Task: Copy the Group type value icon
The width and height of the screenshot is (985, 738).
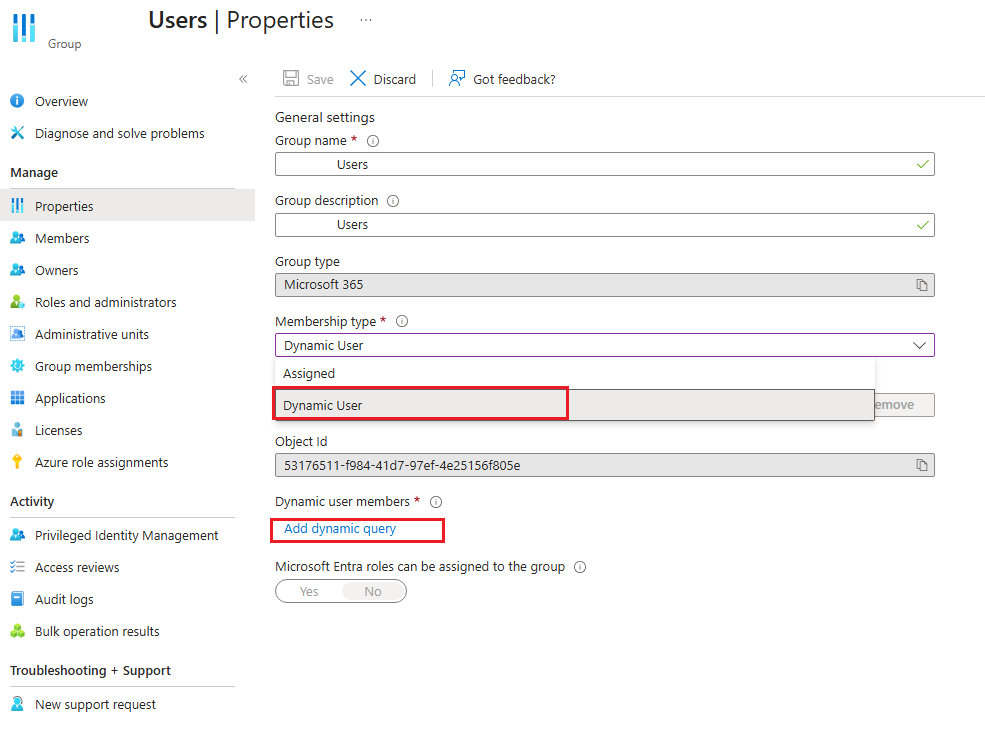Action: [x=922, y=285]
